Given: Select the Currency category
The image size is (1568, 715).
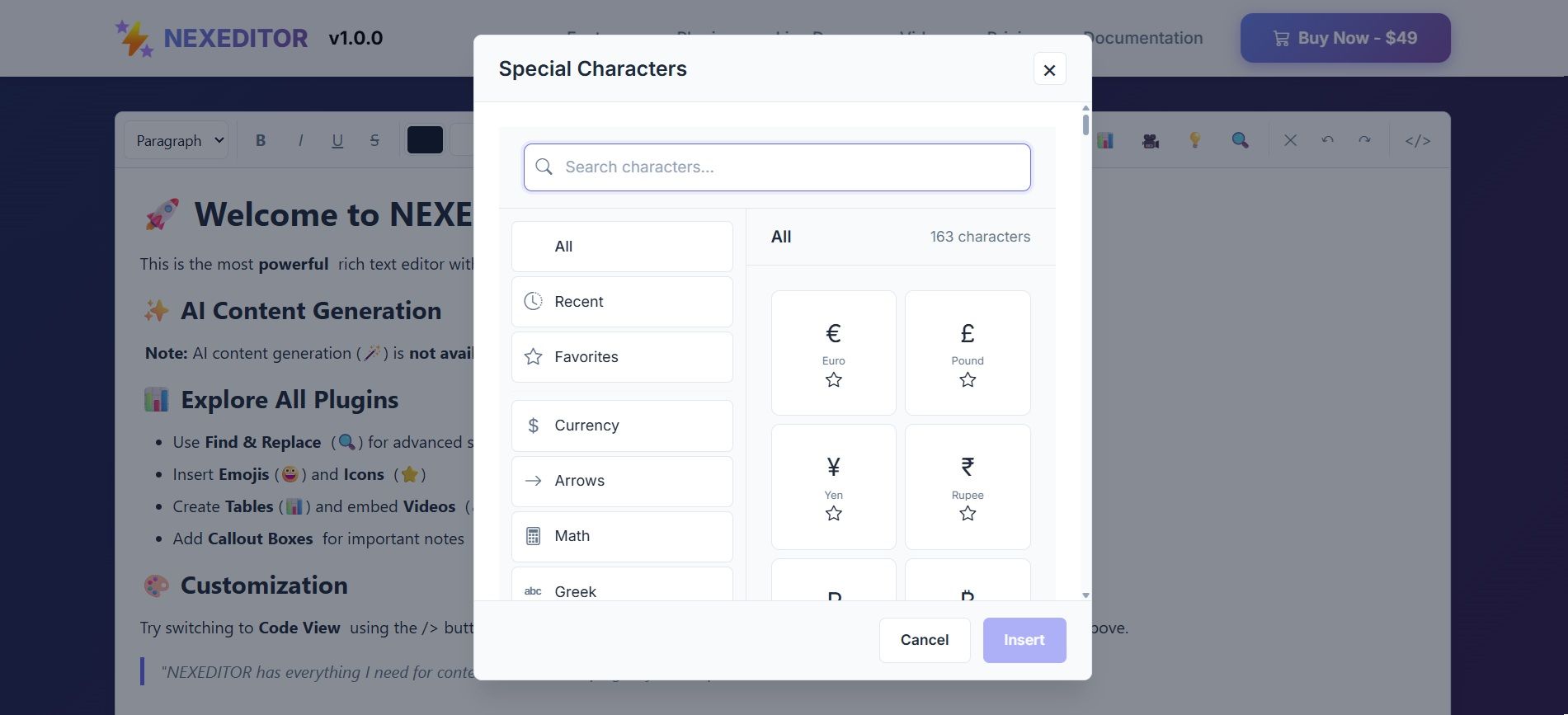Looking at the screenshot, I should click(622, 426).
